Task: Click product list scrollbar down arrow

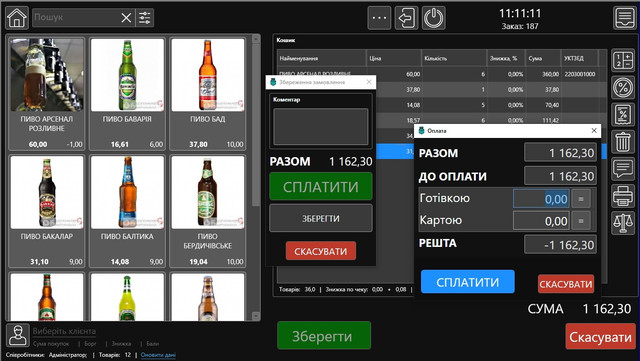Action: click(256, 316)
